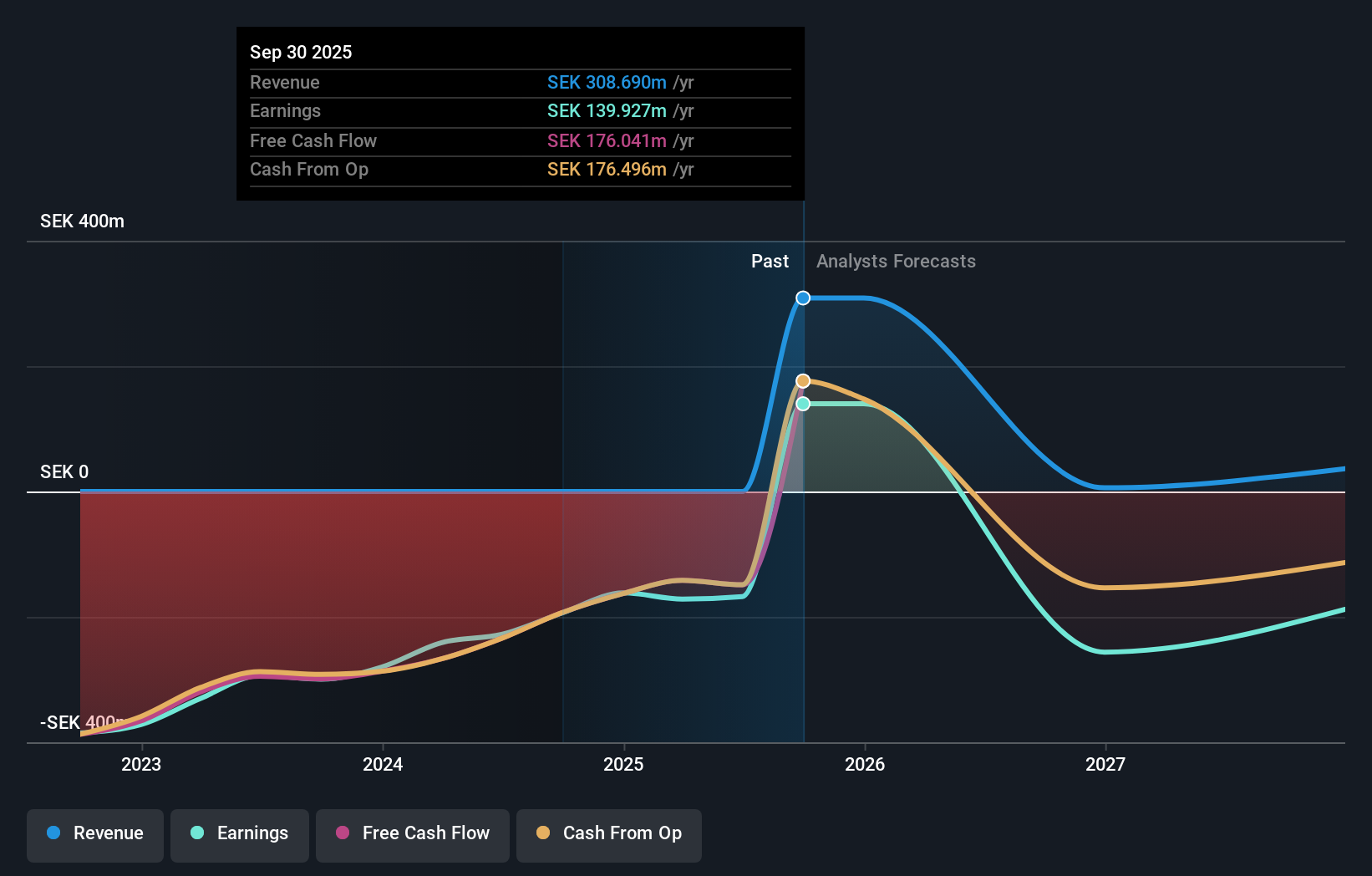The image size is (1372, 876).
Task: Toggle the Revenue series visibility
Action: point(94,833)
